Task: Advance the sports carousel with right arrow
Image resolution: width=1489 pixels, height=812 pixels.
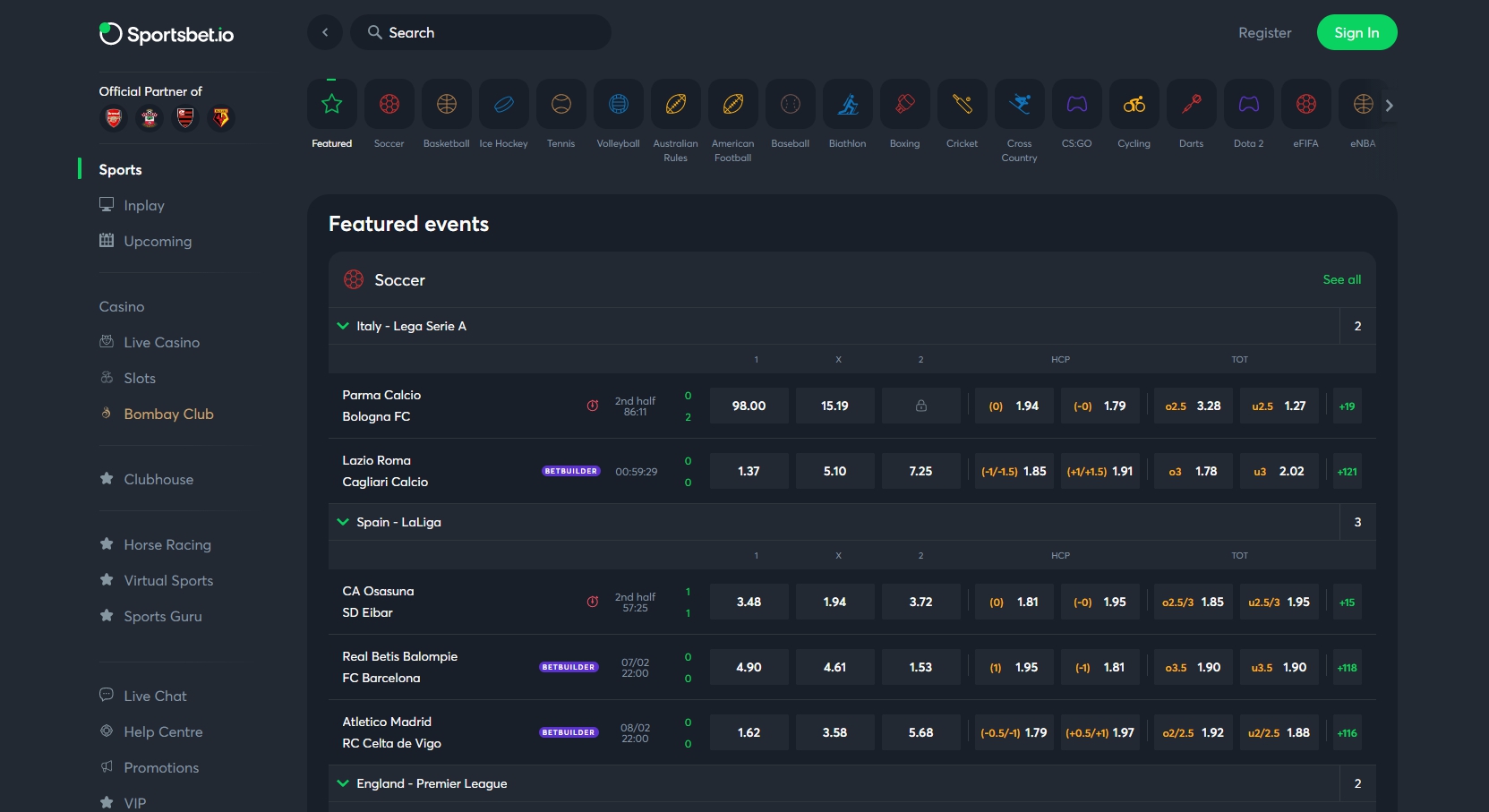Action: [1389, 105]
